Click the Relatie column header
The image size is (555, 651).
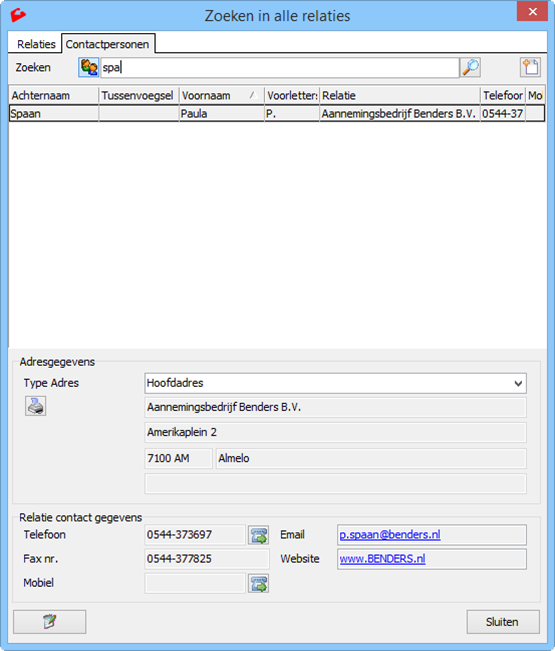399,96
